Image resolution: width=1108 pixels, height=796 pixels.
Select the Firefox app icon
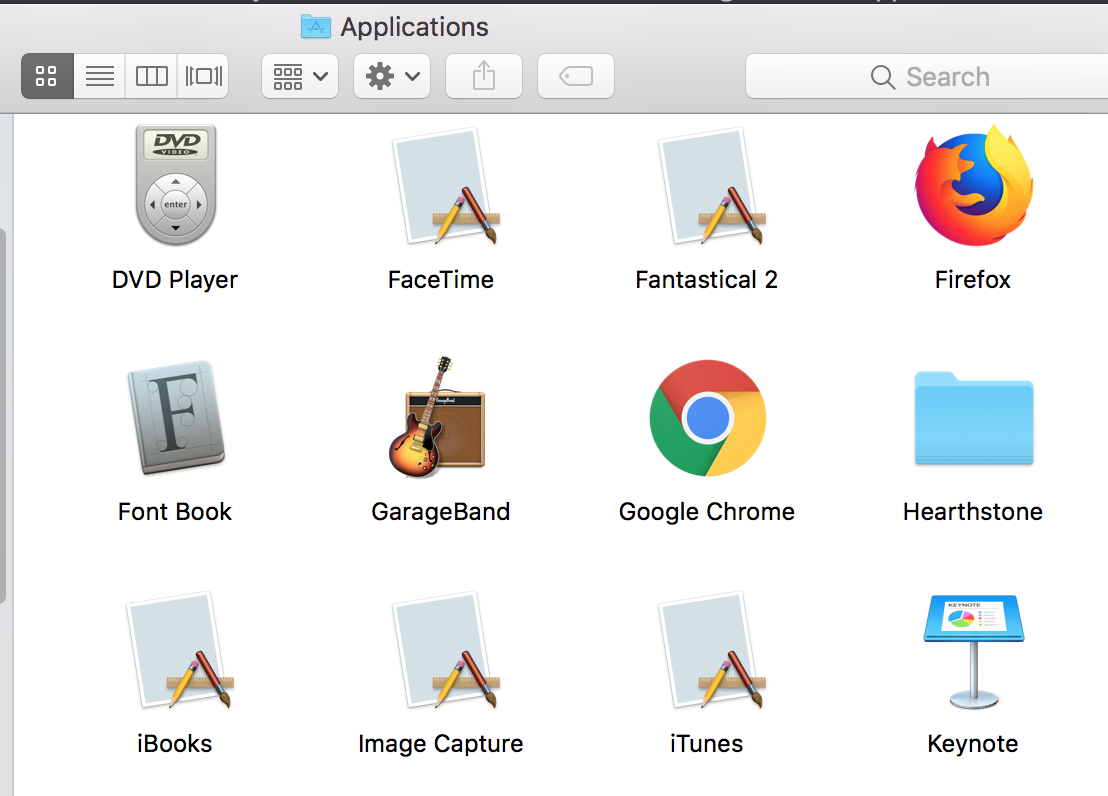click(x=974, y=185)
